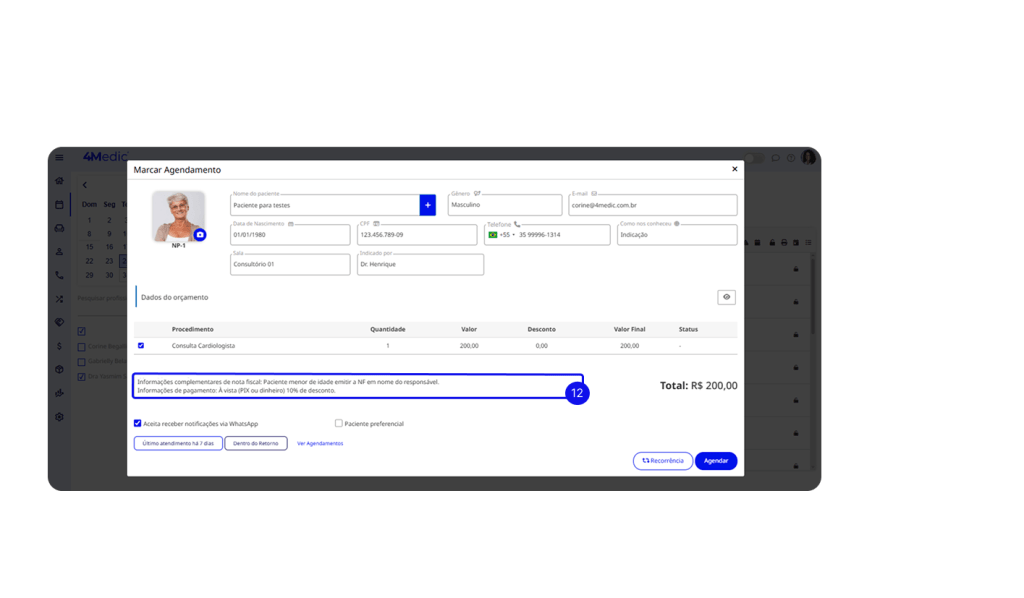Open the hamburger menu in top left
Viewport: 1024px width, 598px height.
60,158
